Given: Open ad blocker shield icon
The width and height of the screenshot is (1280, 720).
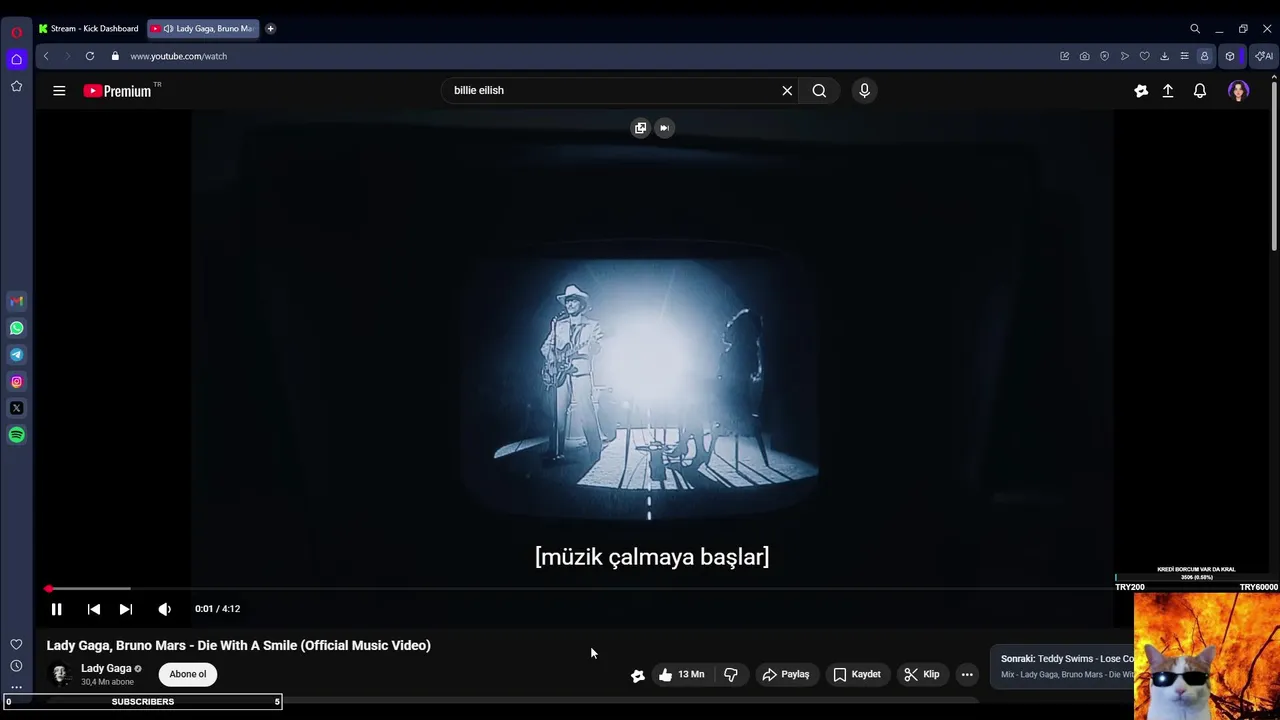Looking at the screenshot, I should pos(1104,56).
